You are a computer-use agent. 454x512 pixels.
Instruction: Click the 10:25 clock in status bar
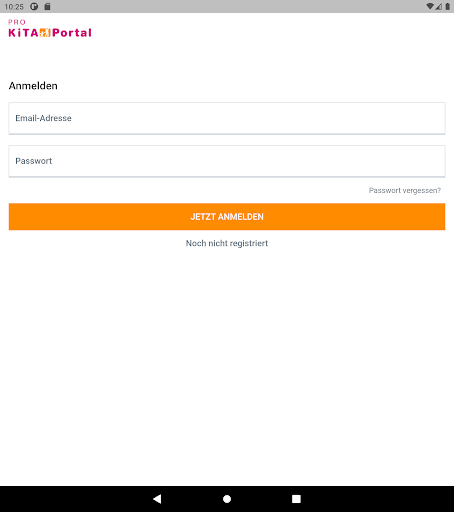point(14,7)
